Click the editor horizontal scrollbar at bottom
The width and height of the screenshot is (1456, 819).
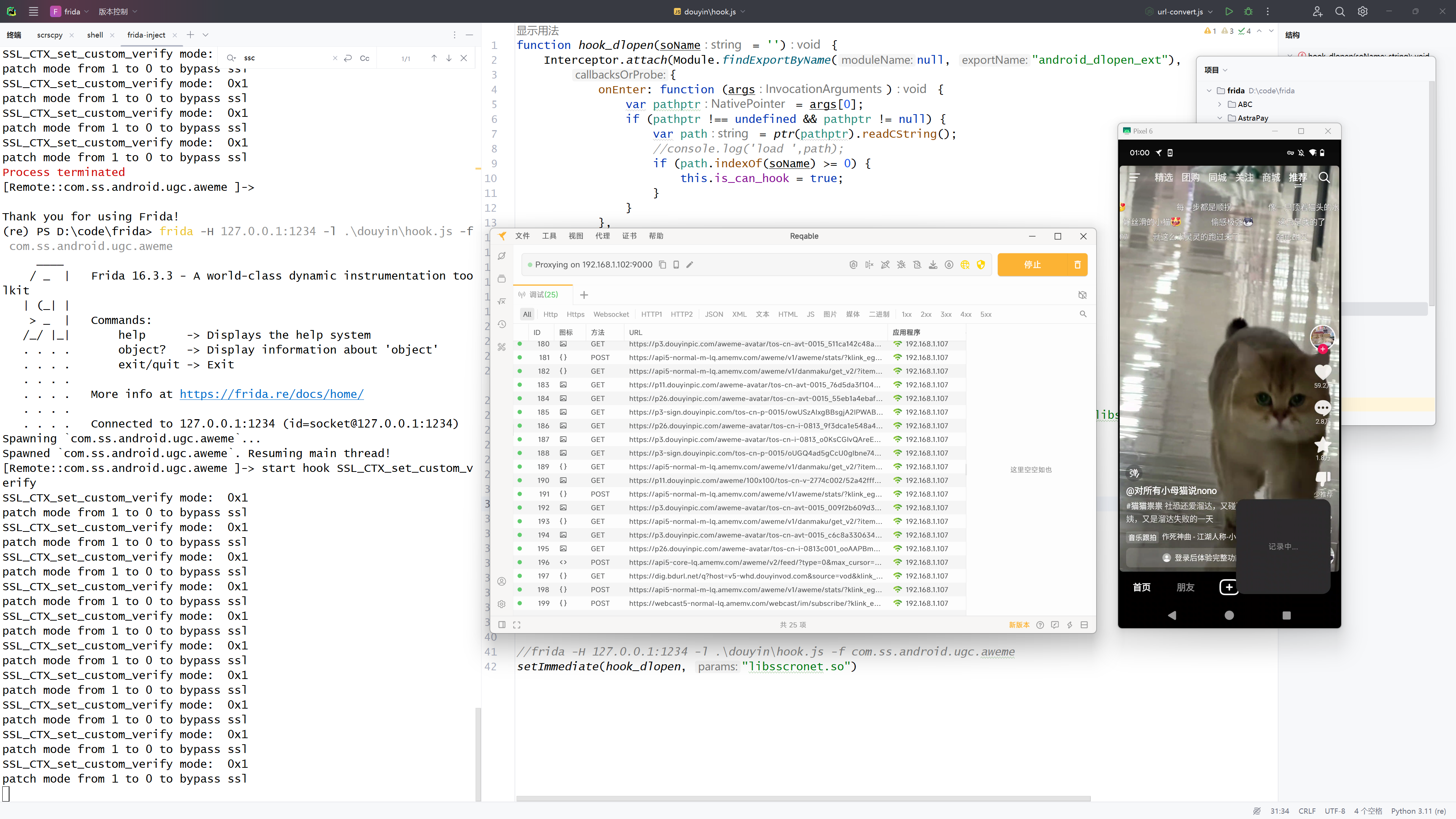[x=803, y=799]
